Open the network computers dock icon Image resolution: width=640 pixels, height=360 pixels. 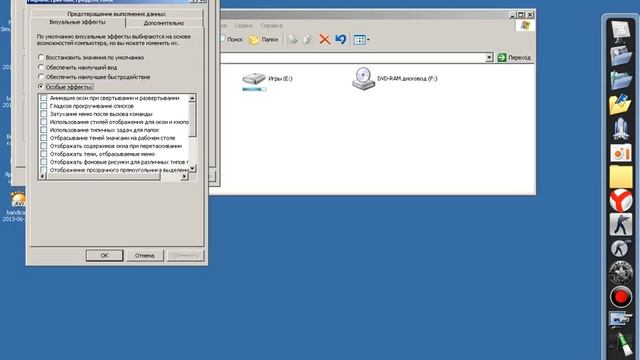click(x=621, y=320)
